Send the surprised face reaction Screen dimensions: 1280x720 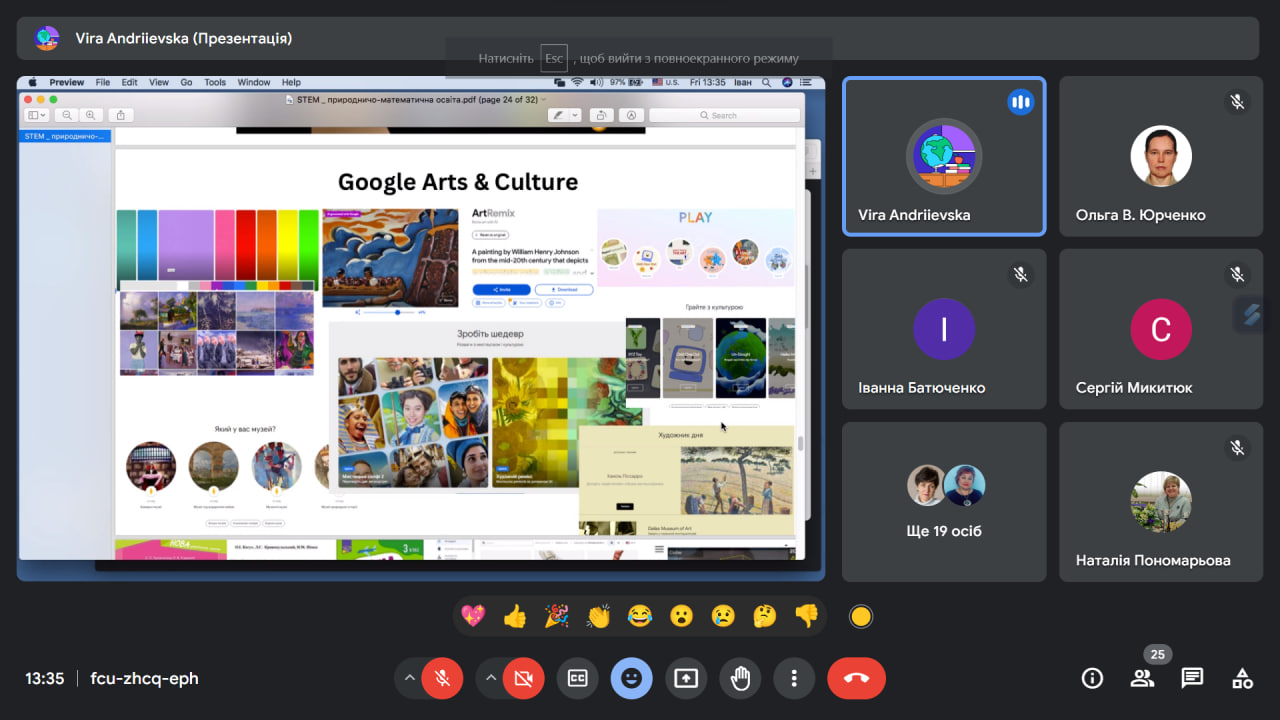(682, 616)
